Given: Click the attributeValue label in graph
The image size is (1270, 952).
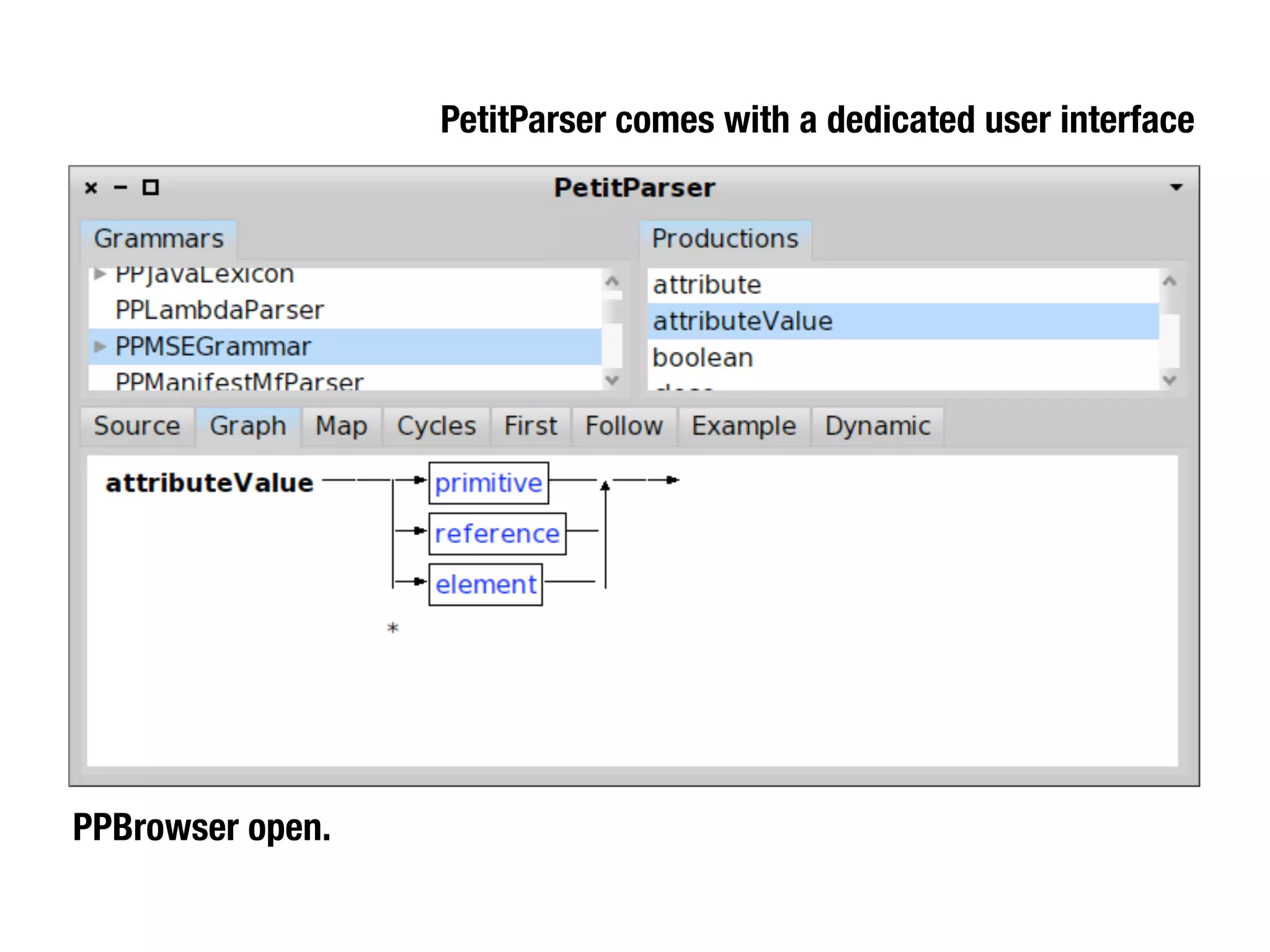Looking at the screenshot, I should 210,483.
